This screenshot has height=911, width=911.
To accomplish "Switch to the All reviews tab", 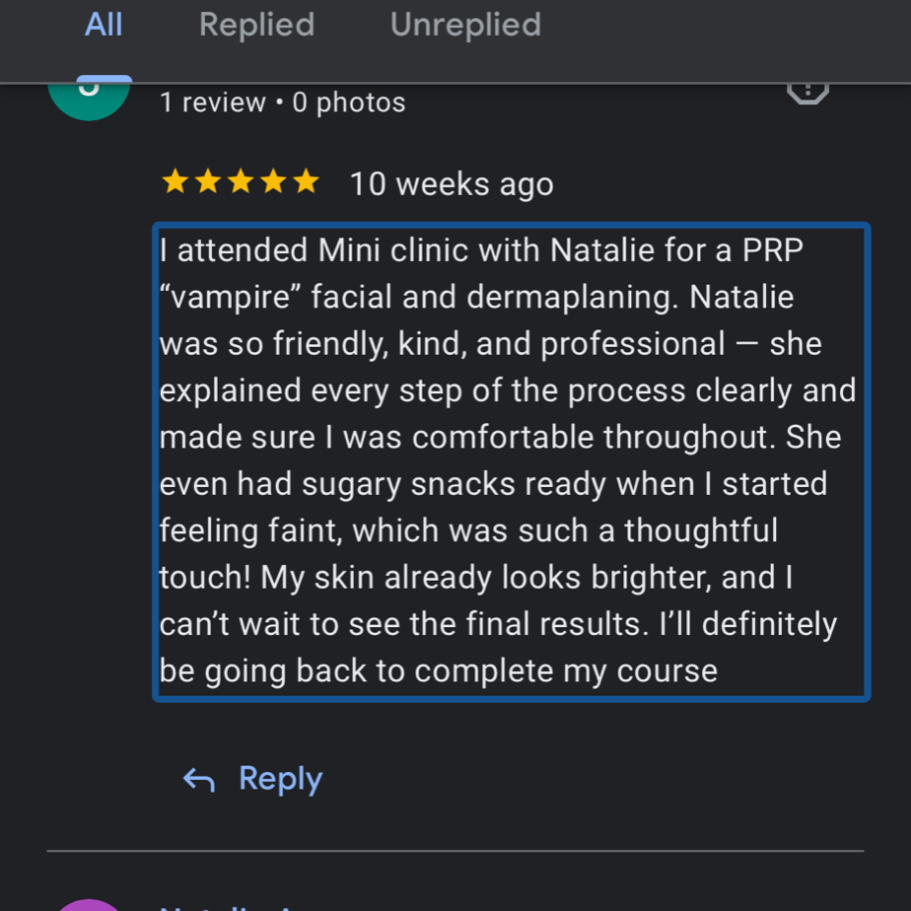I will point(103,25).
